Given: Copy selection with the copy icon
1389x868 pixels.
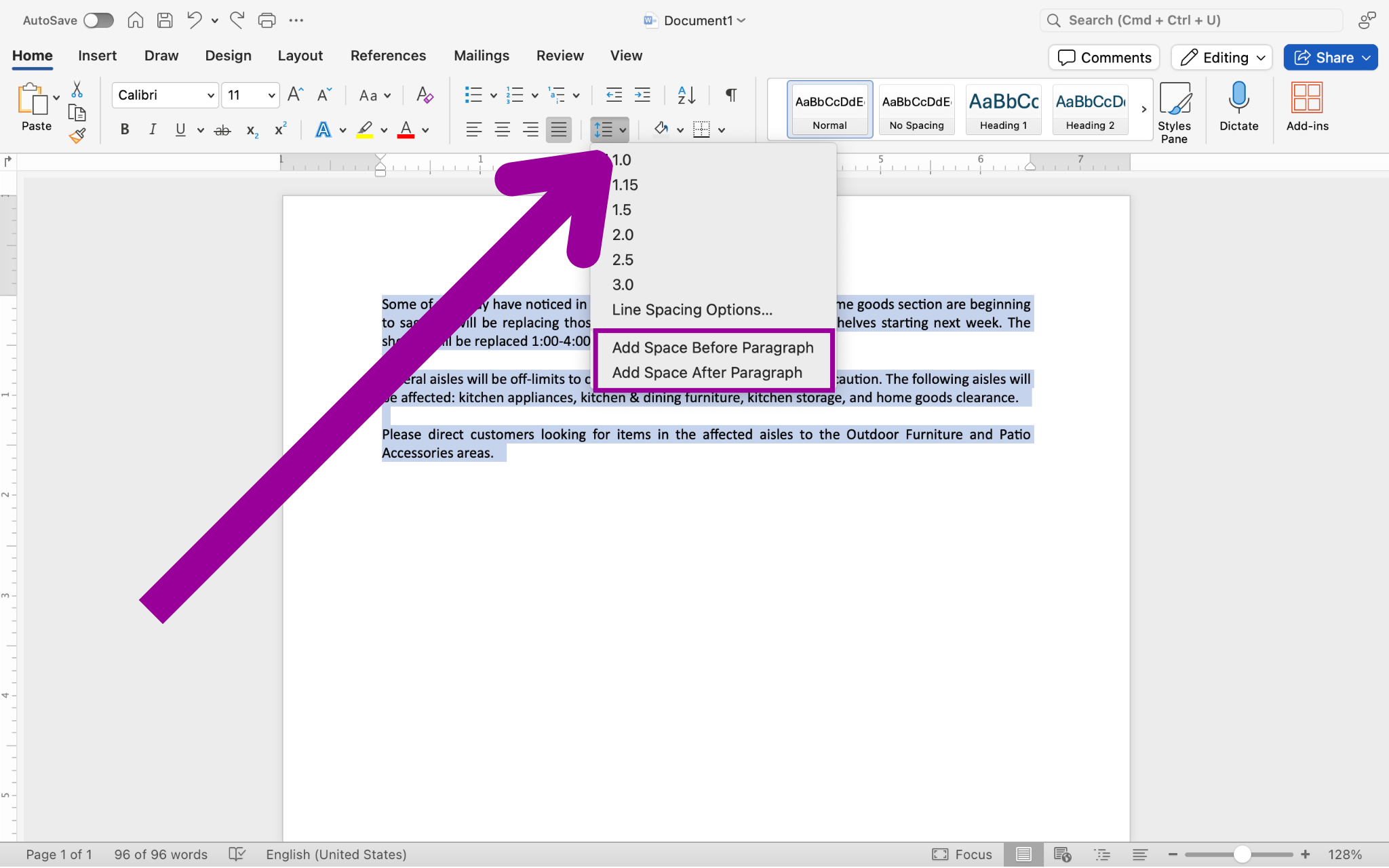Looking at the screenshot, I should pos(77,113).
